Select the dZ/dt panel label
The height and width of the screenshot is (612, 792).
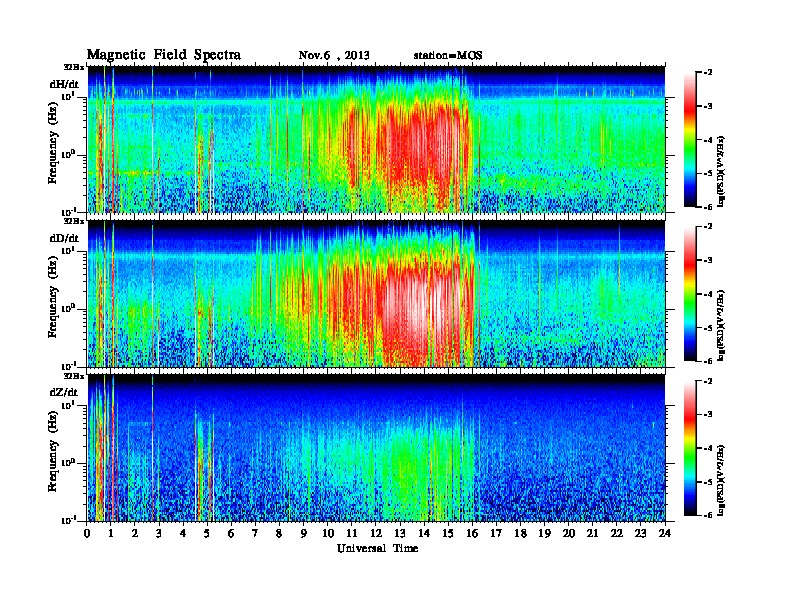64,392
